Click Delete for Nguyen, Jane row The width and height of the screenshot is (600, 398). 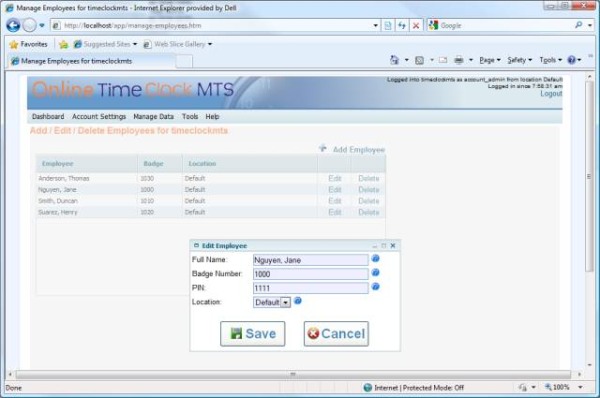pos(368,190)
